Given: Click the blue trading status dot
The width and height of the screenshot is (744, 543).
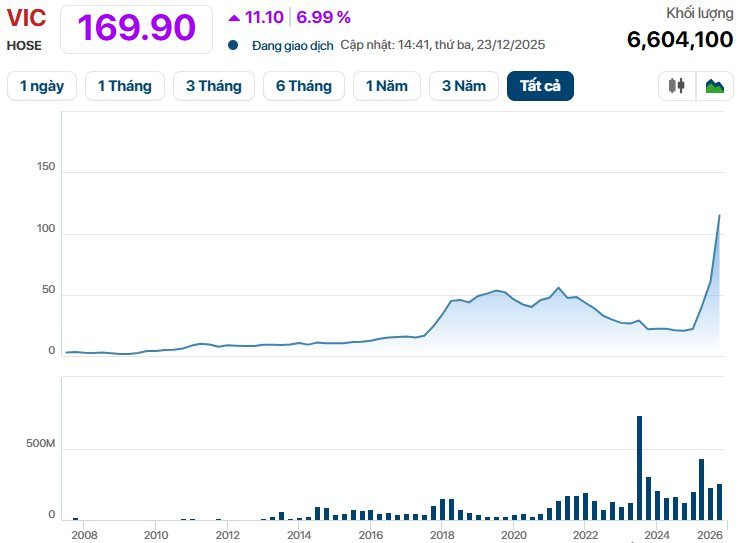Looking at the screenshot, I should [233, 45].
